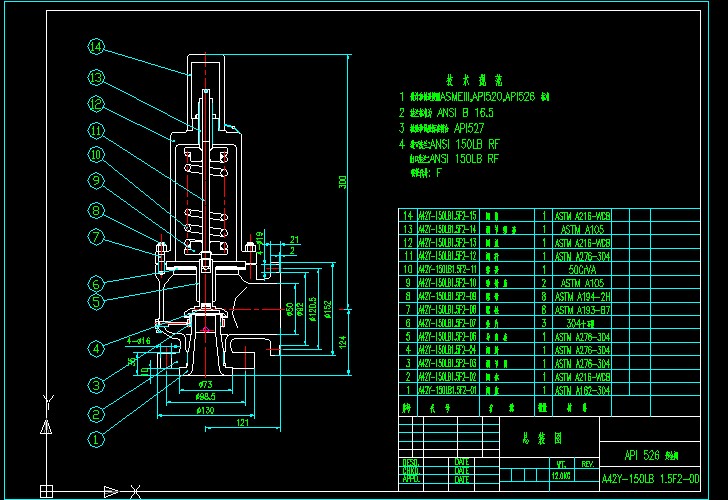This screenshot has width=728, height=500.
Task: Click ASTM A194-2H material in row 8
Action: click(x=582, y=296)
